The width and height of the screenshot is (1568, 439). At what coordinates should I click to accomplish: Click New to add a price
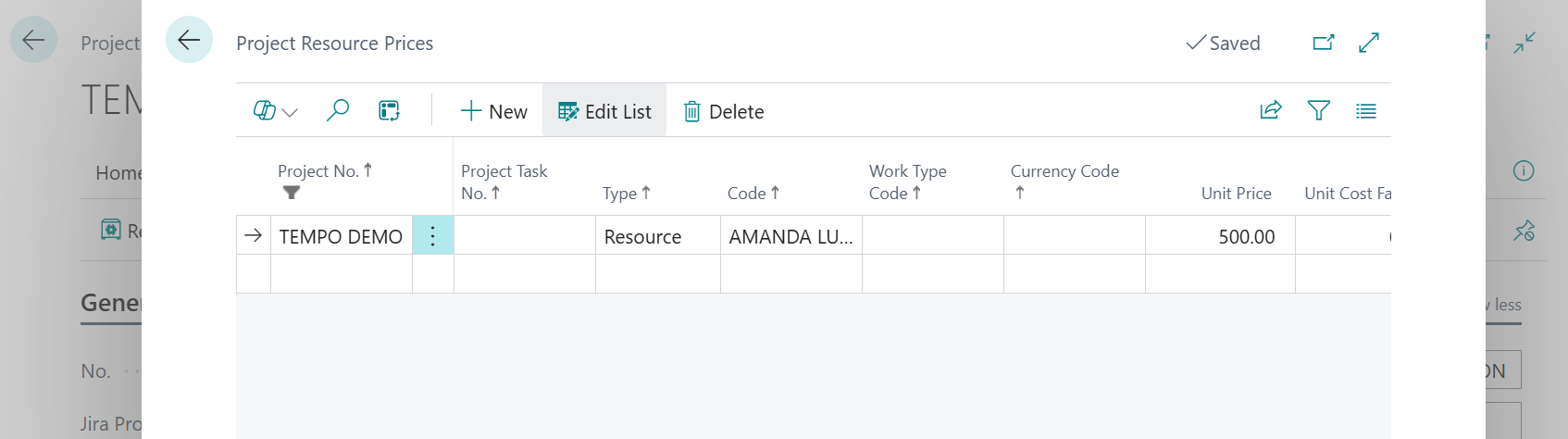click(493, 111)
